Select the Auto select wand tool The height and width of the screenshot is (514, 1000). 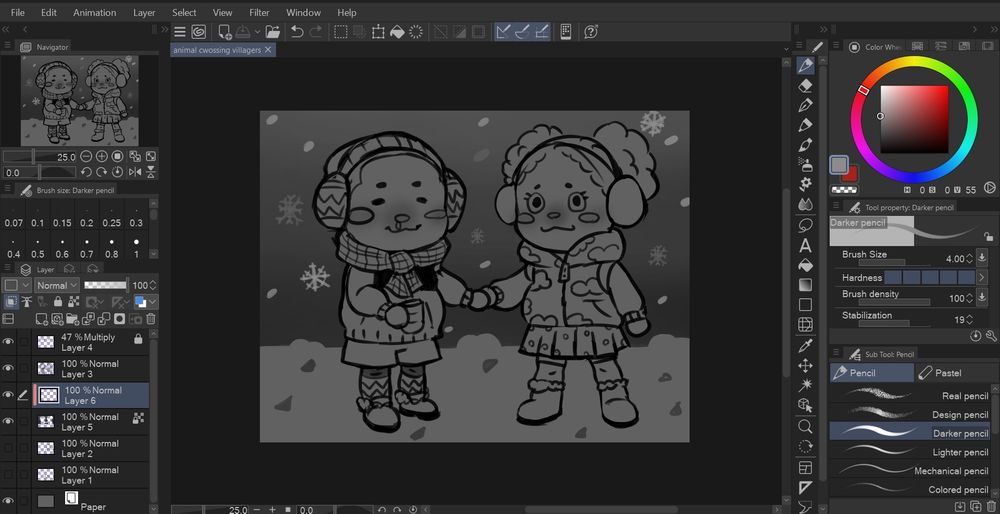[805, 385]
